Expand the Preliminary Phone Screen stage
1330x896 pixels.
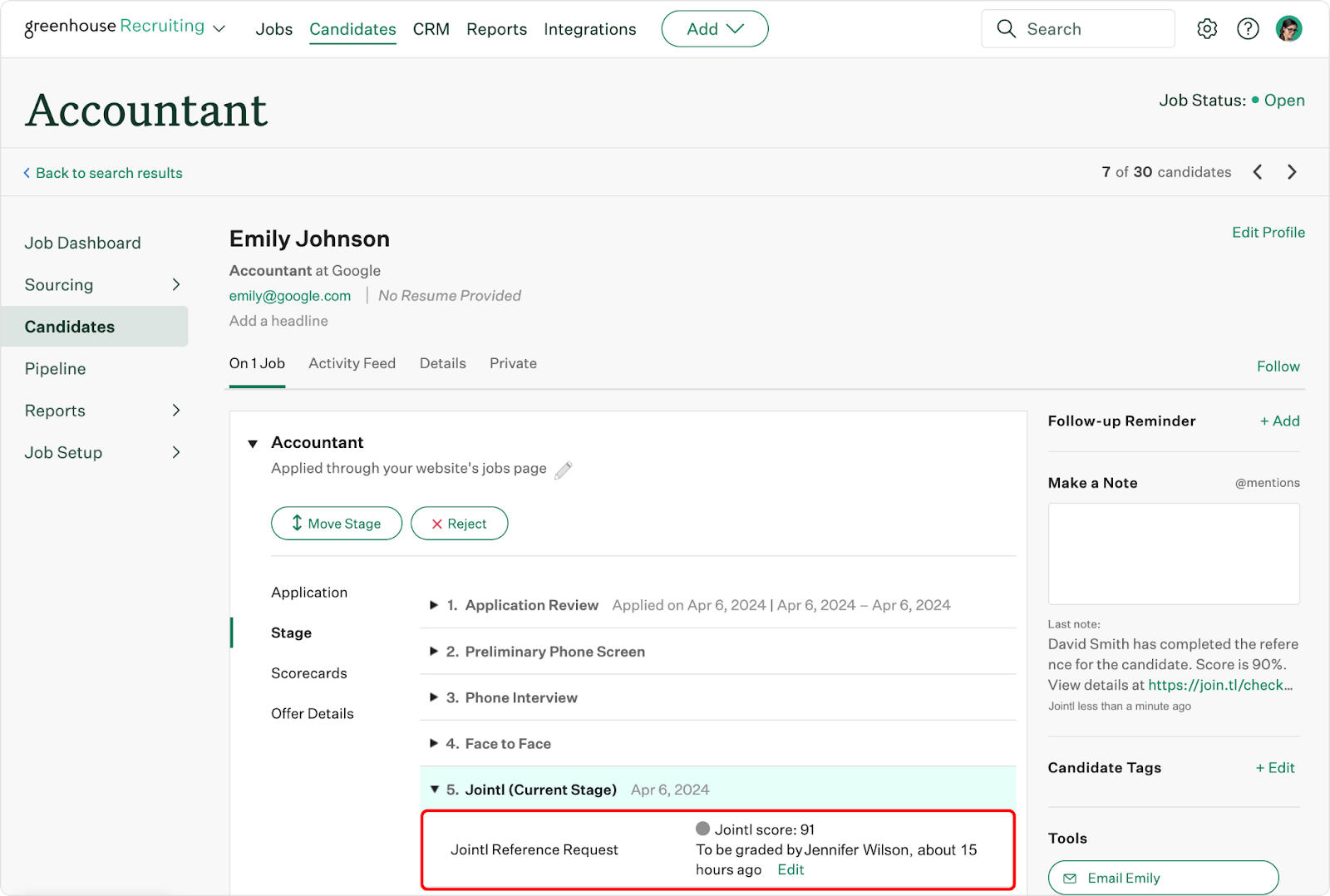[x=434, y=652]
